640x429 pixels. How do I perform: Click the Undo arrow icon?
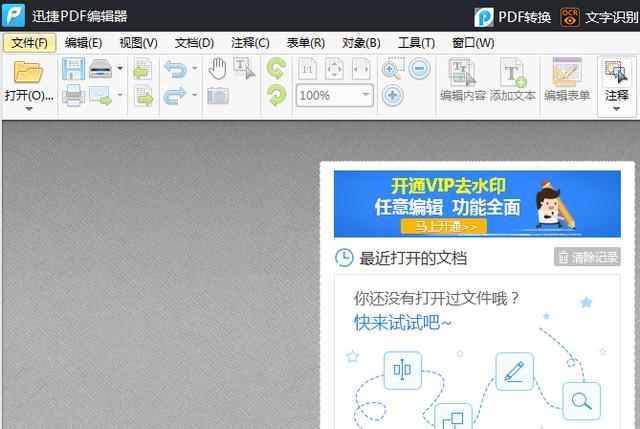click(174, 69)
